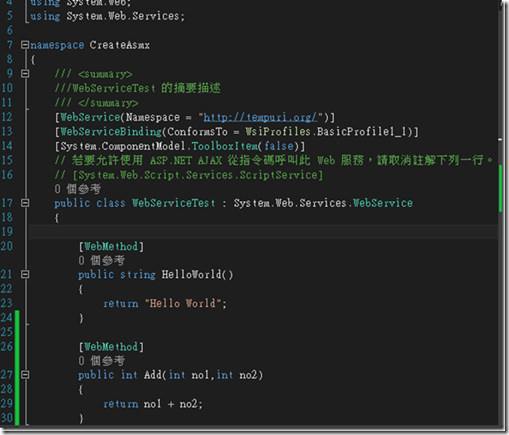
Task: Place the cursor on empty line 19
Action: pos(263,232)
